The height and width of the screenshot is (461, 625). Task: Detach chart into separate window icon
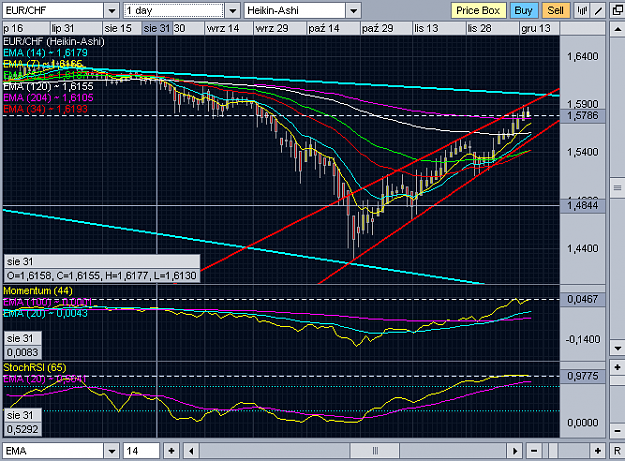point(617,10)
